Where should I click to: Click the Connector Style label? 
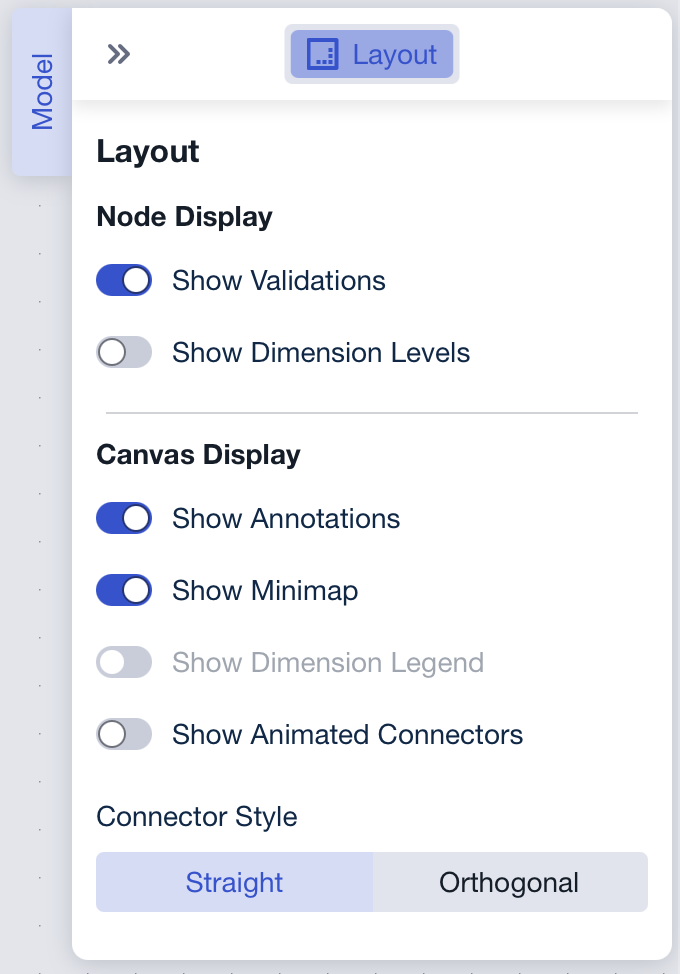[196, 817]
